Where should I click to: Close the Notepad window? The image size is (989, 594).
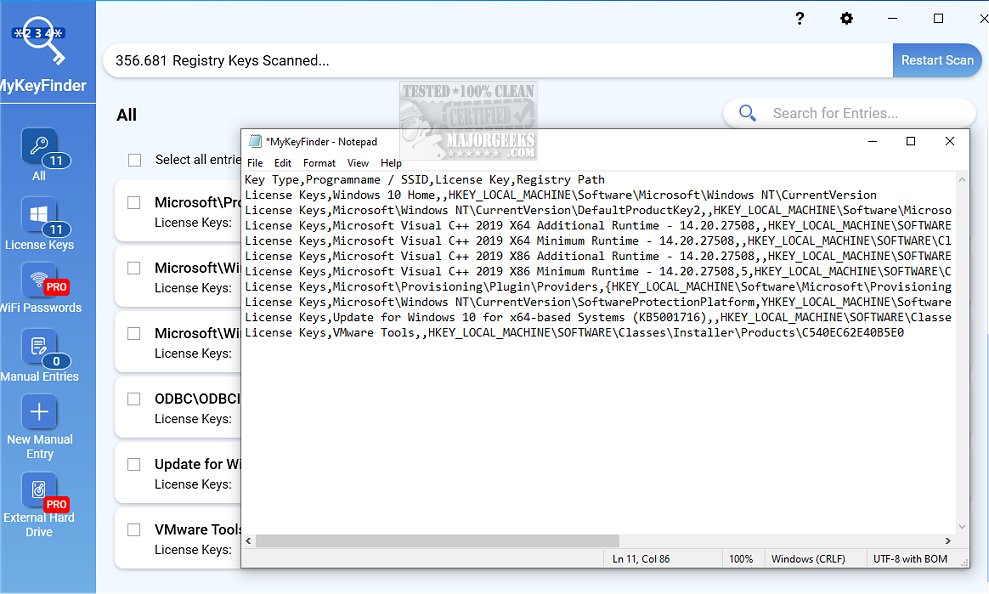click(950, 141)
